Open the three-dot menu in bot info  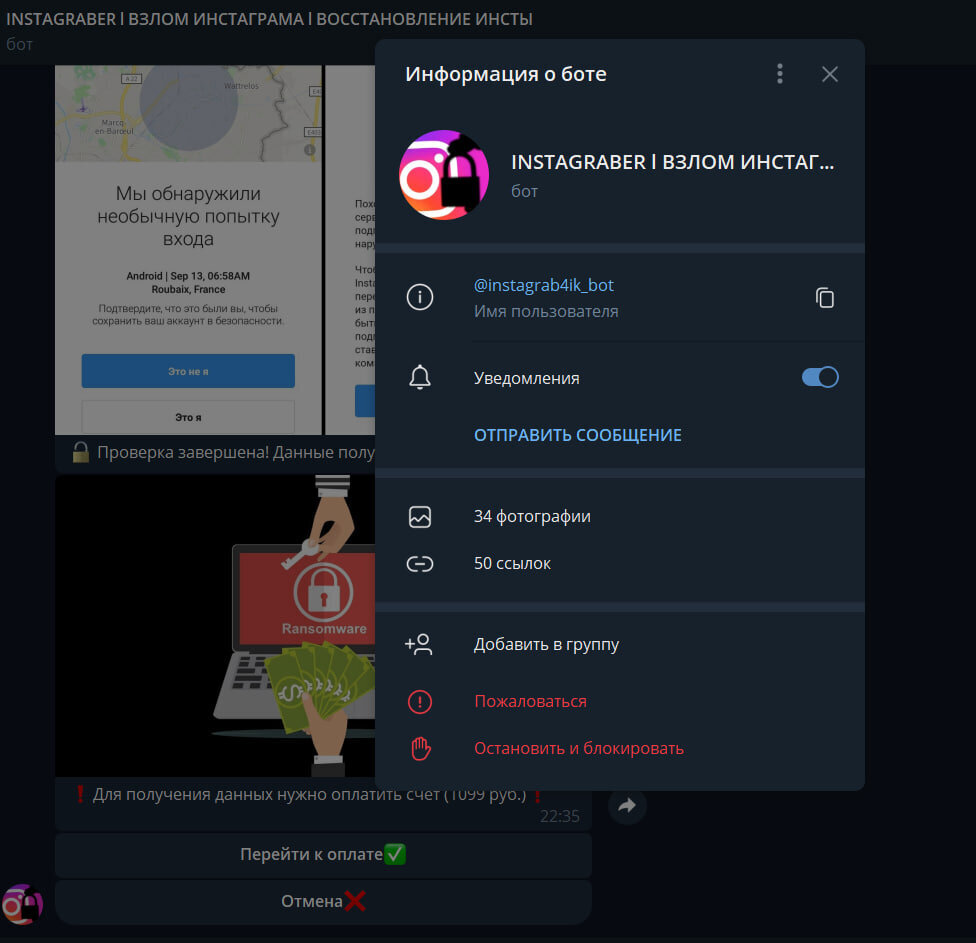(779, 73)
